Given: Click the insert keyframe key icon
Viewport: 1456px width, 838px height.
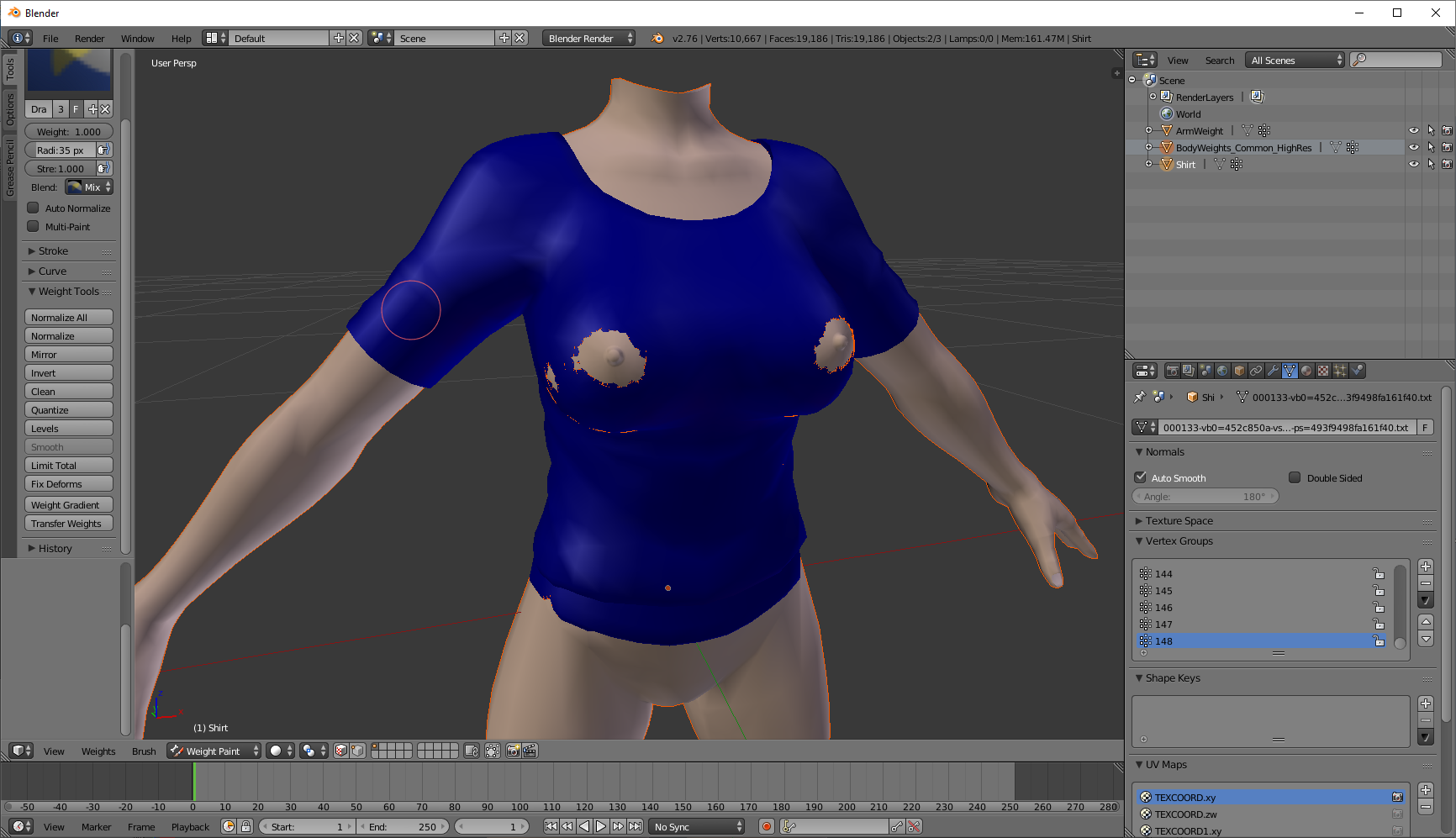Looking at the screenshot, I should coord(897,826).
